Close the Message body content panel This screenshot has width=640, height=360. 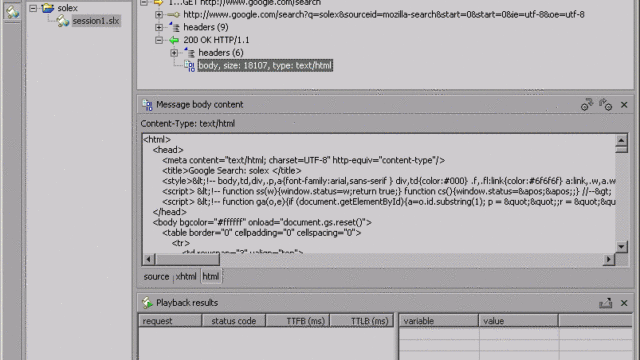[x=624, y=105]
